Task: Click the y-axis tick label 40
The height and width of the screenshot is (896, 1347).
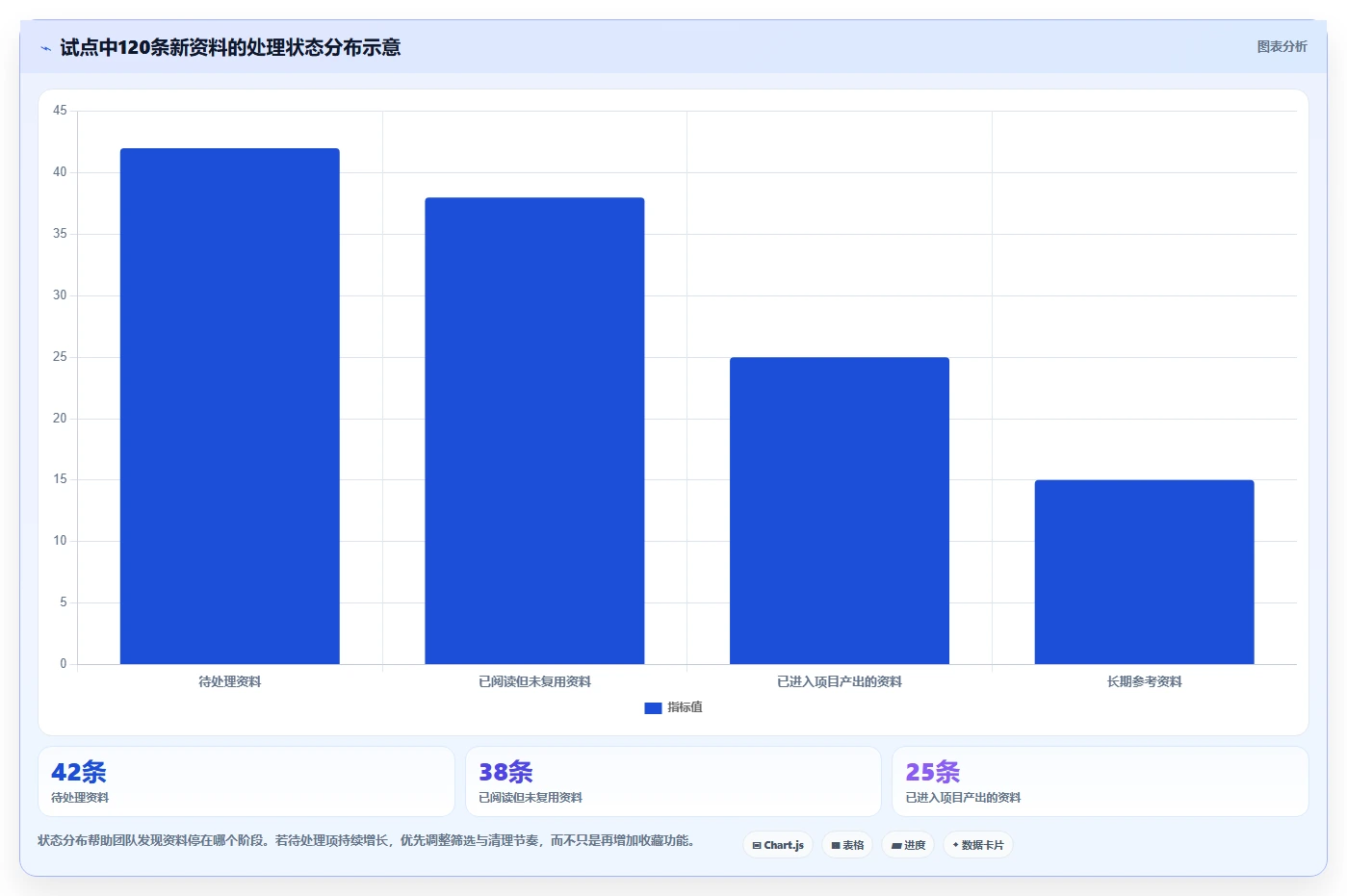Action: [x=60, y=172]
